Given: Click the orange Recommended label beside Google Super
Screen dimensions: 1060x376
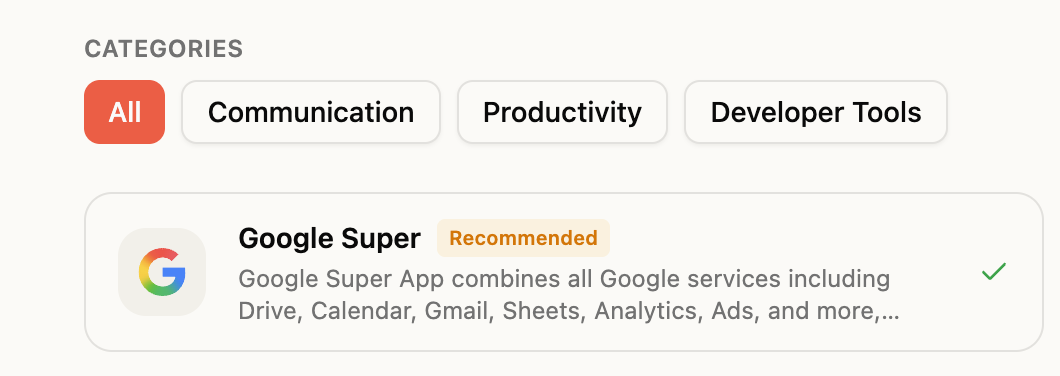Looking at the screenshot, I should tap(523, 238).
